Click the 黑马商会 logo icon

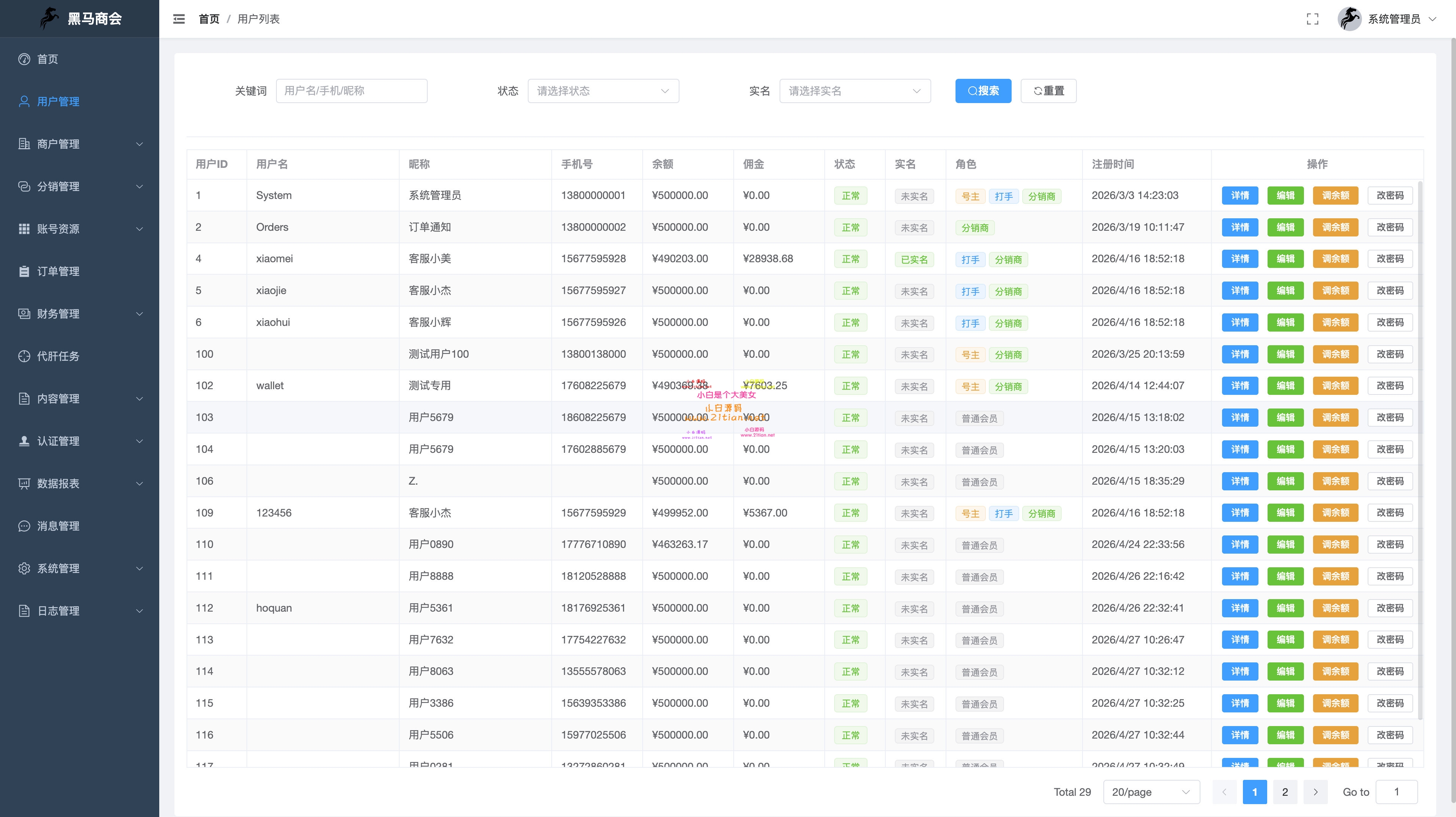(49, 18)
